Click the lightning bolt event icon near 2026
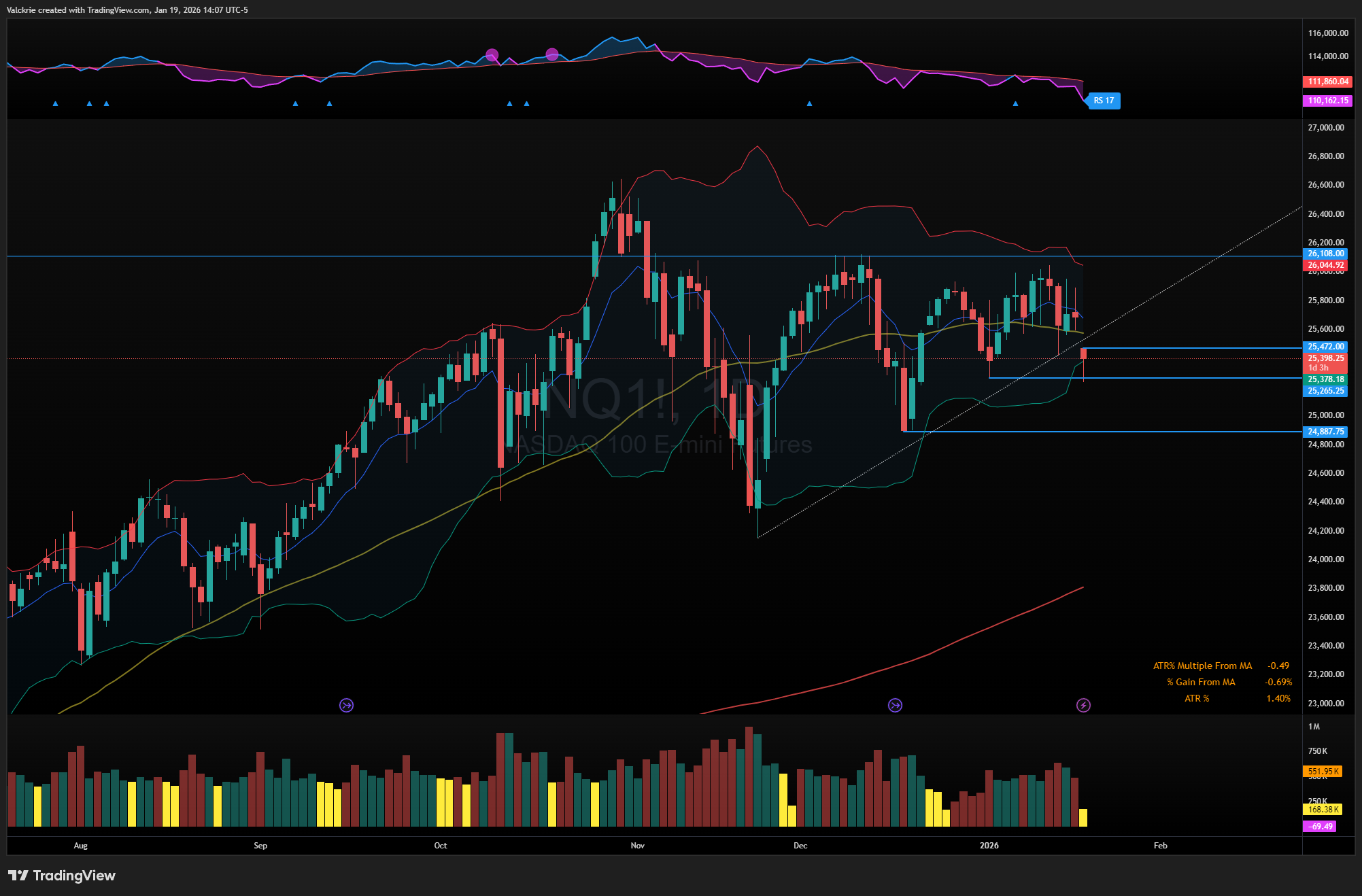The height and width of the screenshot is (896, 1362). 1083,705
